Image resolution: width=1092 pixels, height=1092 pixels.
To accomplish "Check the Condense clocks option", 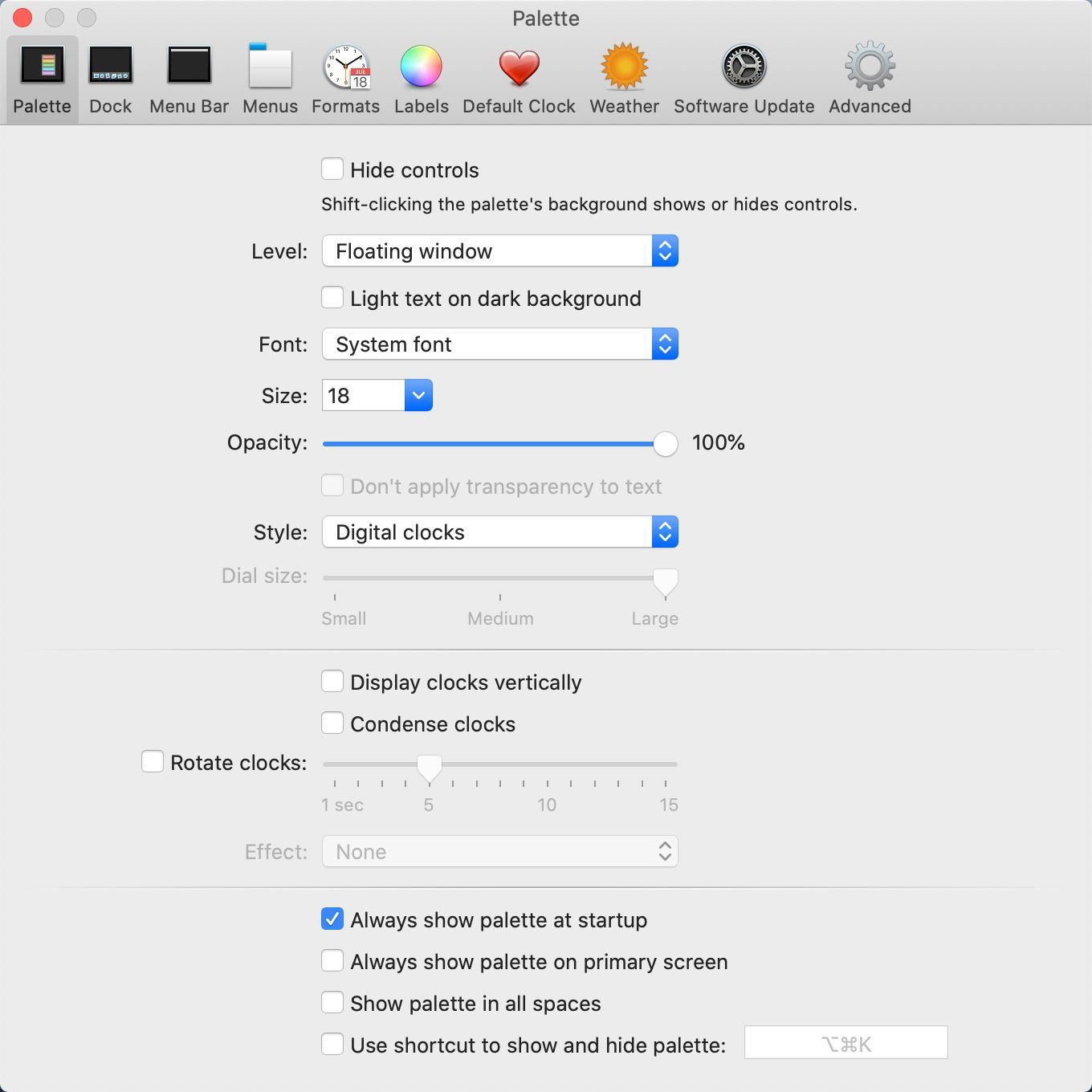I will (x=332, y=723).
